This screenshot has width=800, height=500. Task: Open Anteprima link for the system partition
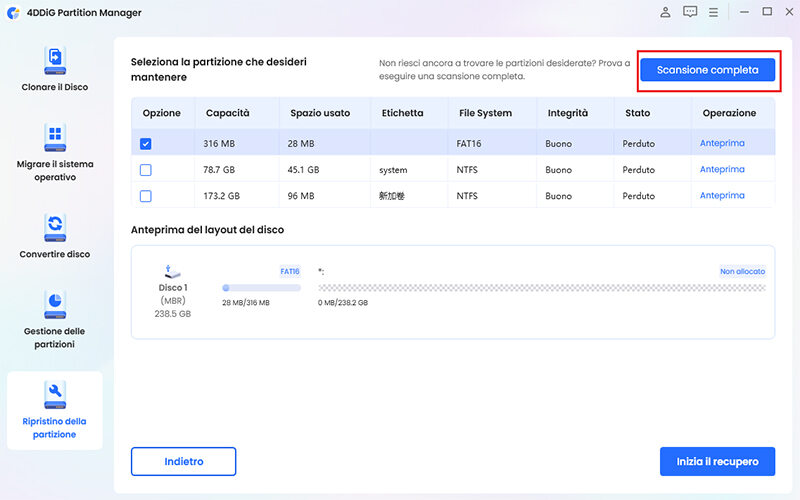(x=722, y=170)
